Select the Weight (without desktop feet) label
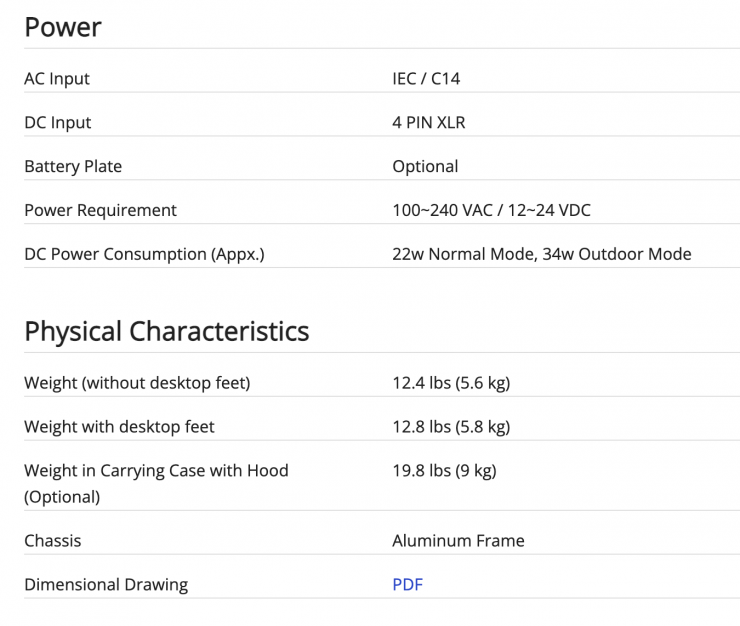The height and width of the screenshot is (626, 740). pos(137,383)
